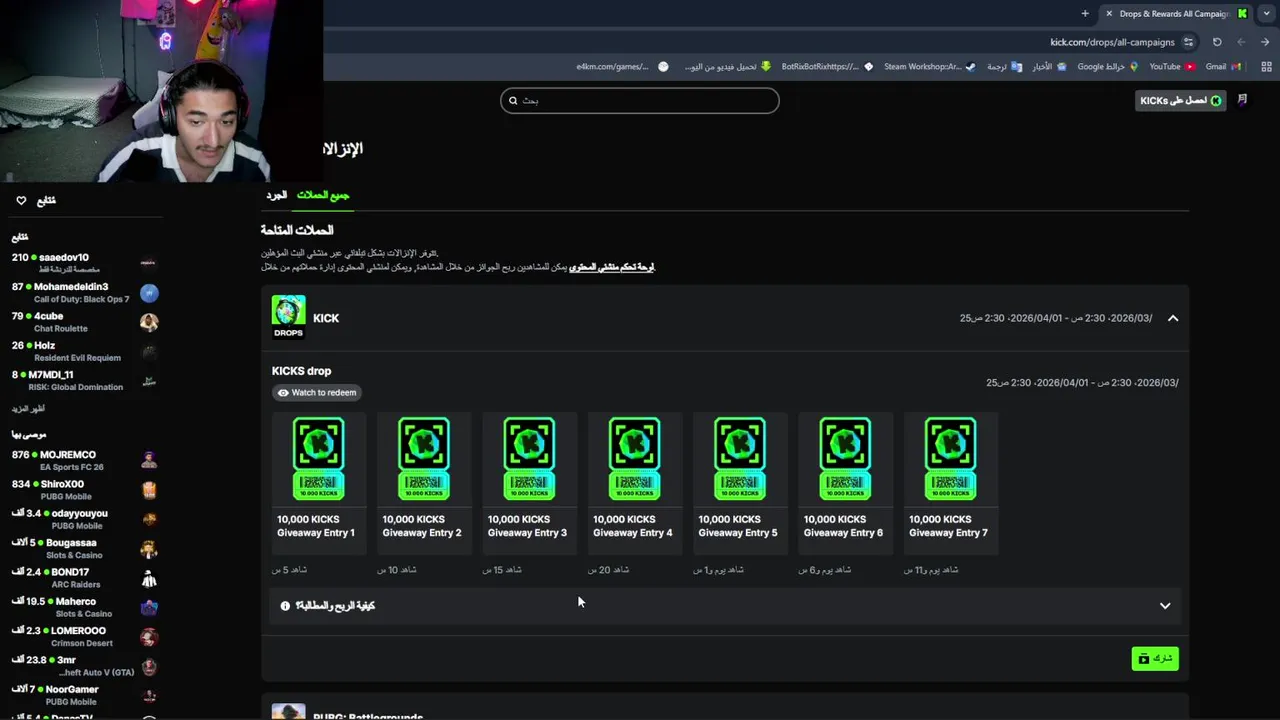Open the browser tab search dropdown
1280x720 pixels.
(1267, 14)
